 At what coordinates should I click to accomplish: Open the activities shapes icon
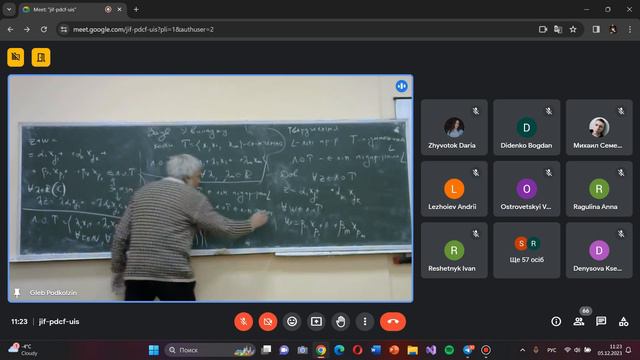coord(623,322)
